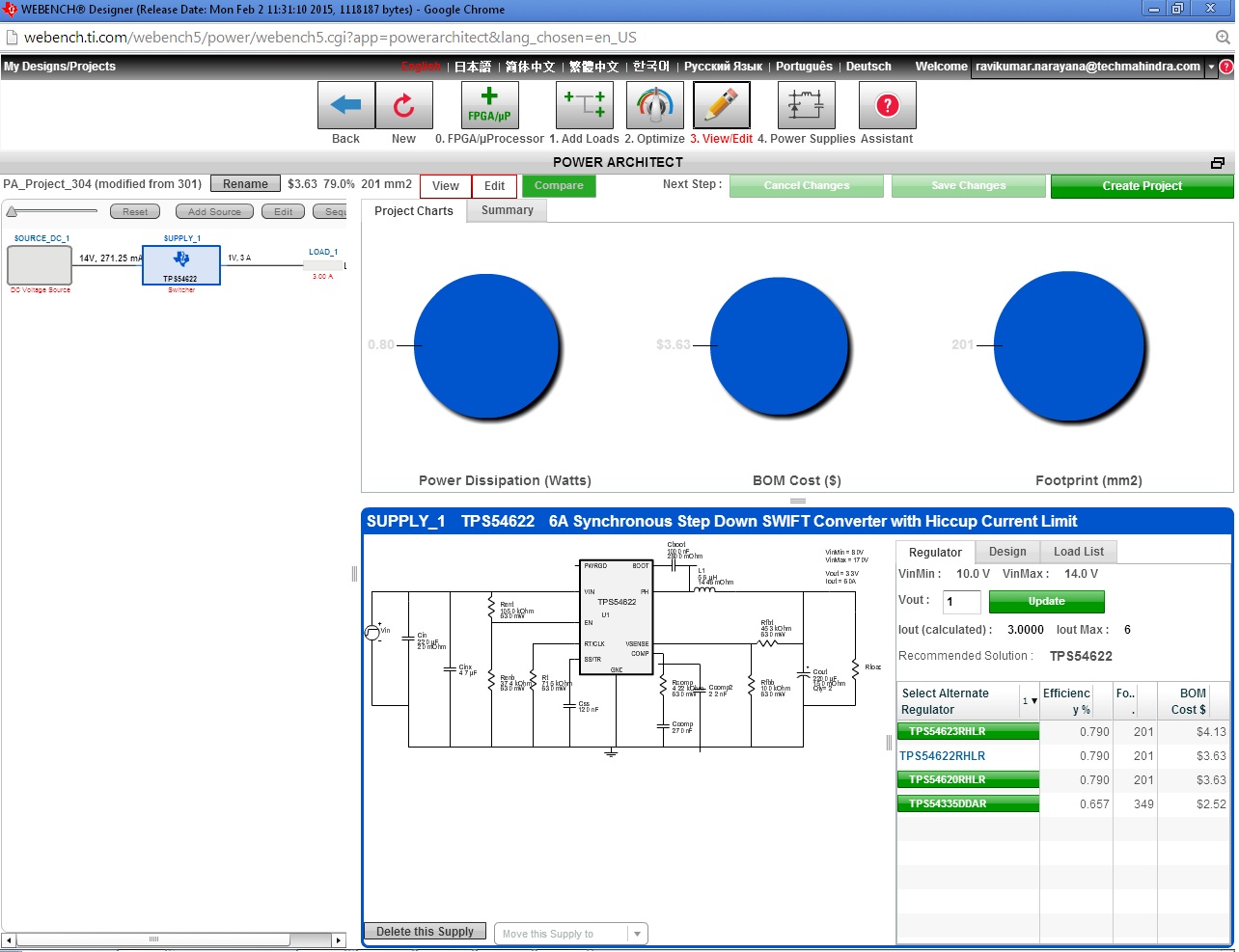Click the Save Changes button

pos(969,186)
